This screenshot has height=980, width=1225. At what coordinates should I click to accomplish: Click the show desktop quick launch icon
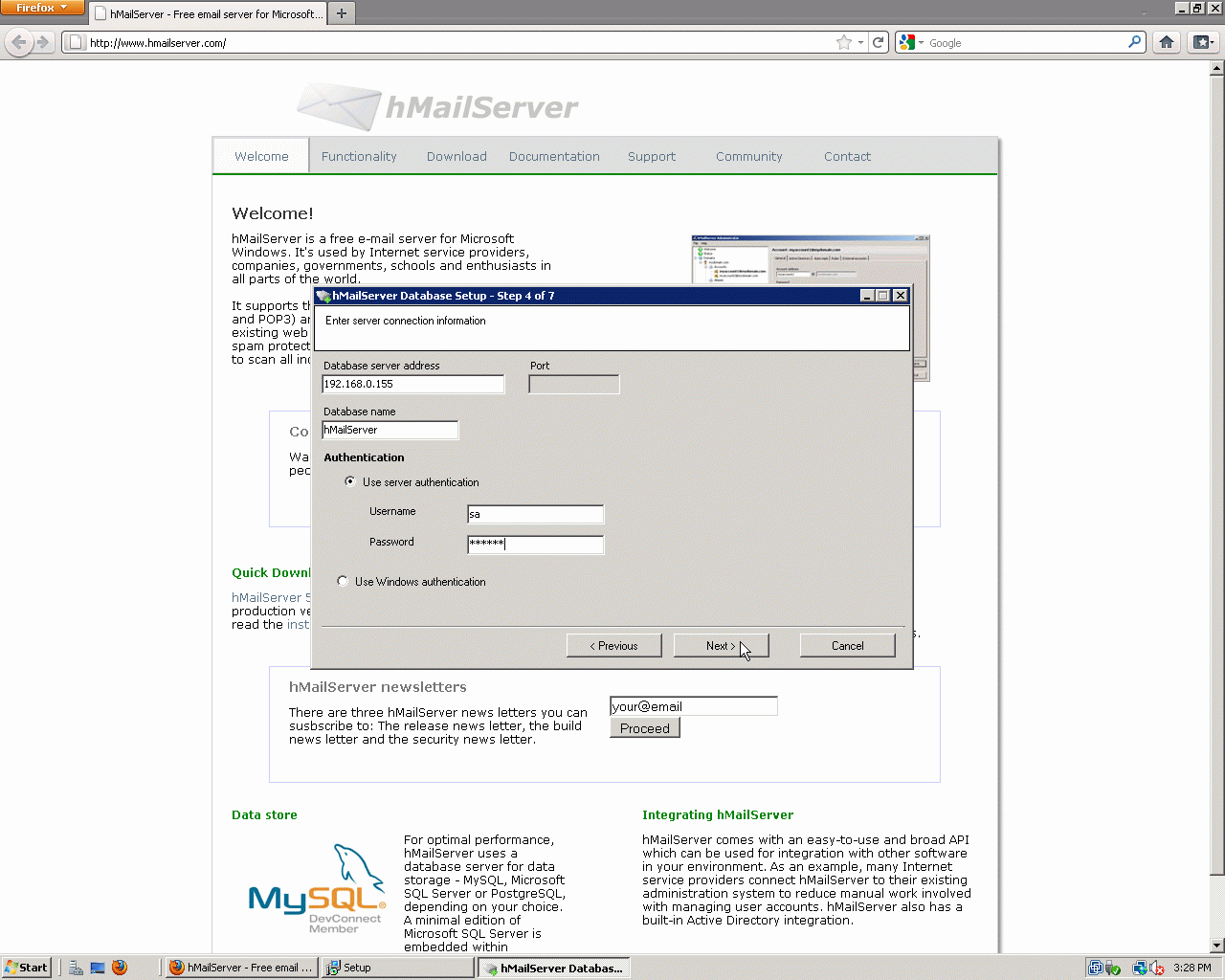[98, 968]
